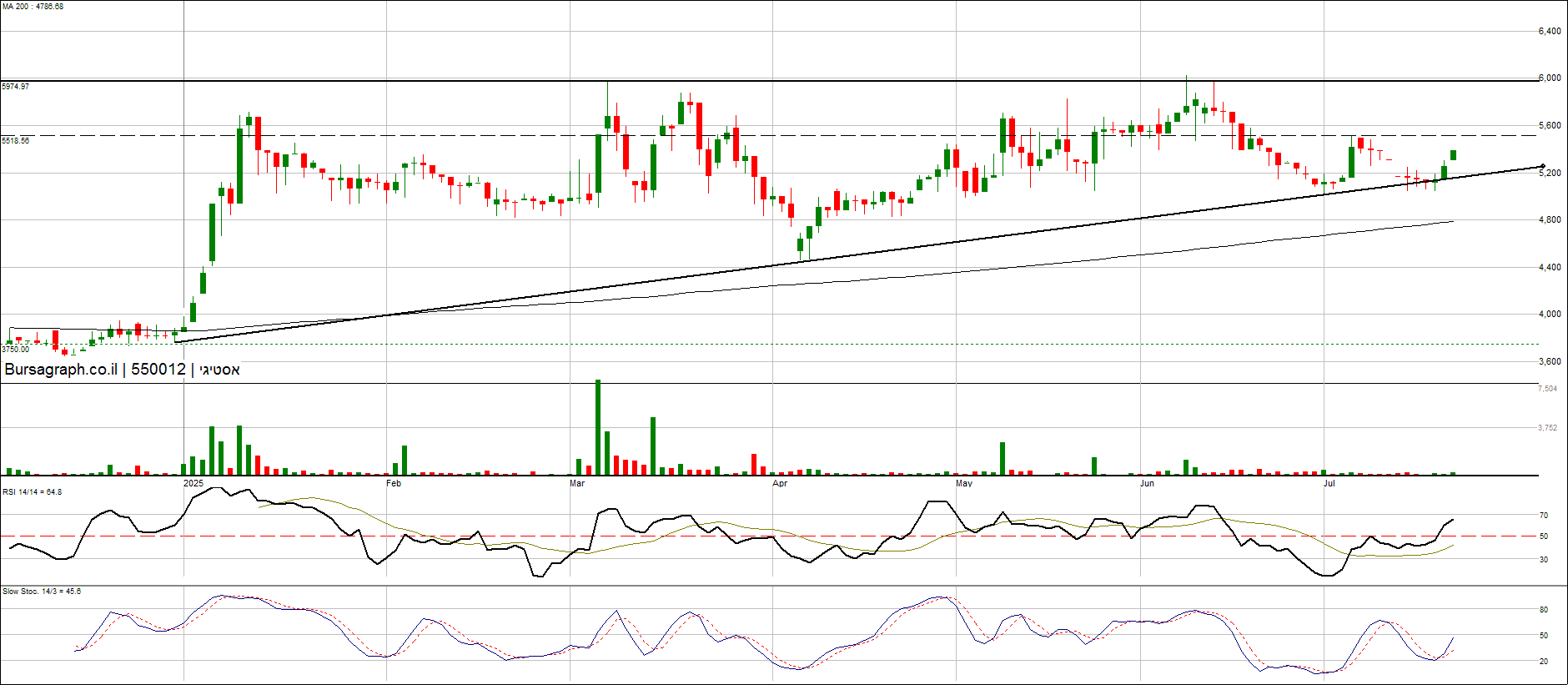1568x685 pixels.
Task: Select the Apr marker on time axis
Action: [780, 484]
